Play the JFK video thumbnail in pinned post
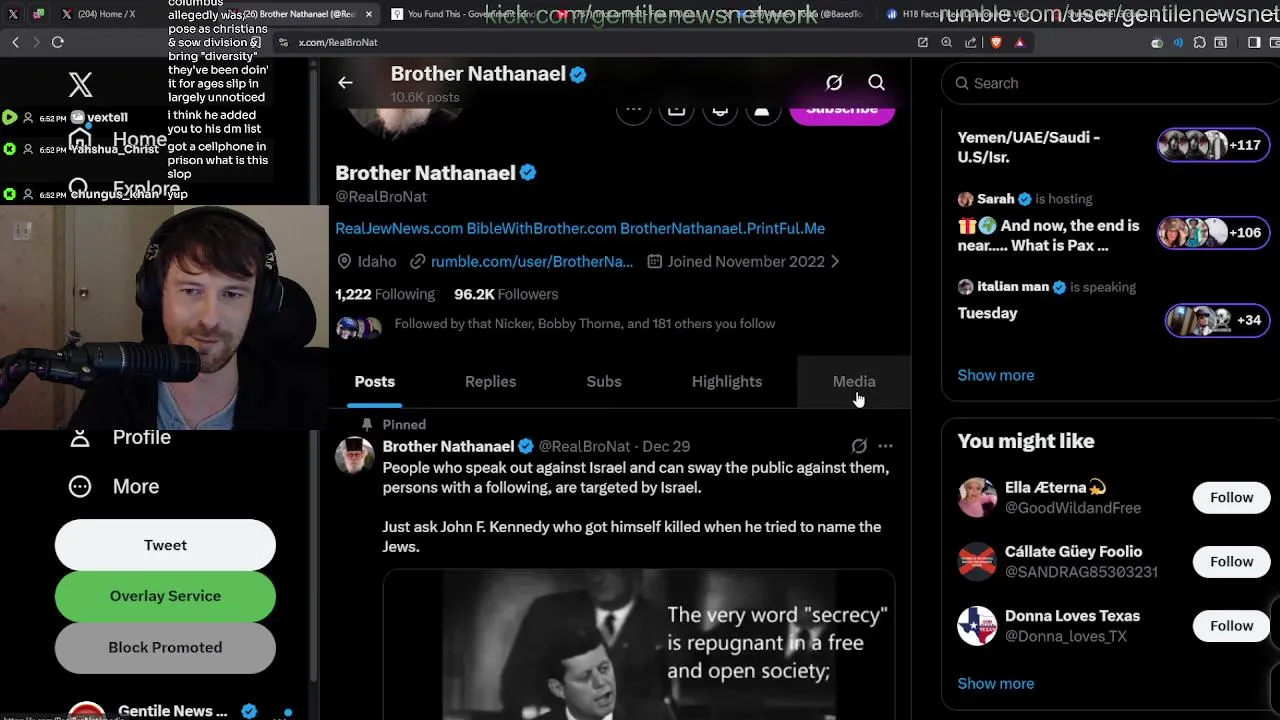This screenshot has height=720, width=1280. [639, 645]
